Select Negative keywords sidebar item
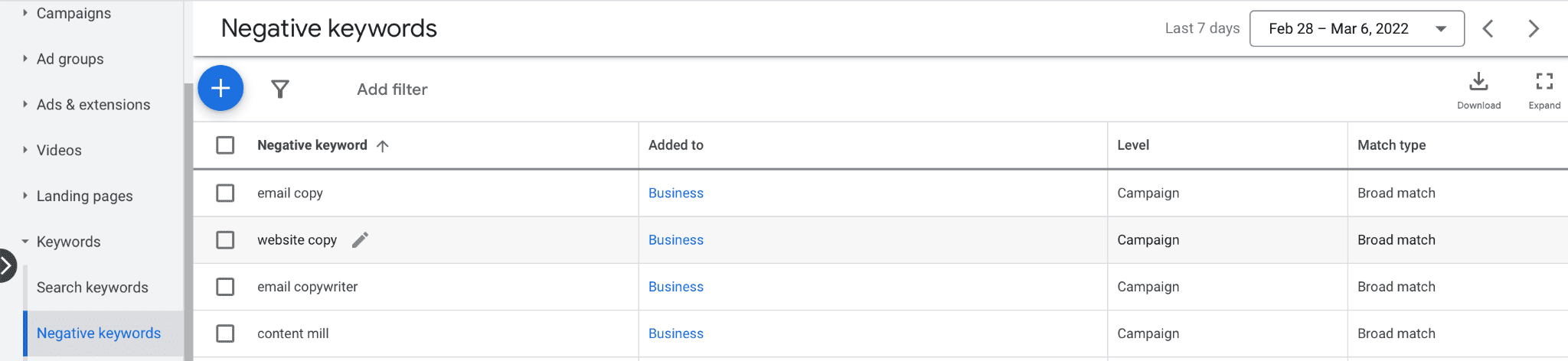Screen dimensions: 1568x361 (99, 333)
